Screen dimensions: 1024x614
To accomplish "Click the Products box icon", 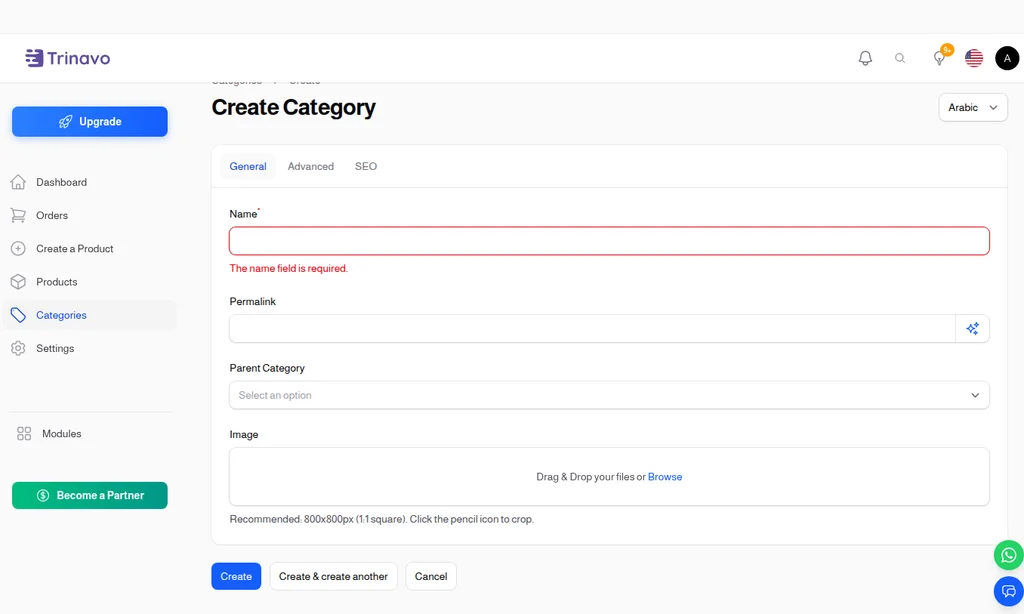I will click(18, 282).
